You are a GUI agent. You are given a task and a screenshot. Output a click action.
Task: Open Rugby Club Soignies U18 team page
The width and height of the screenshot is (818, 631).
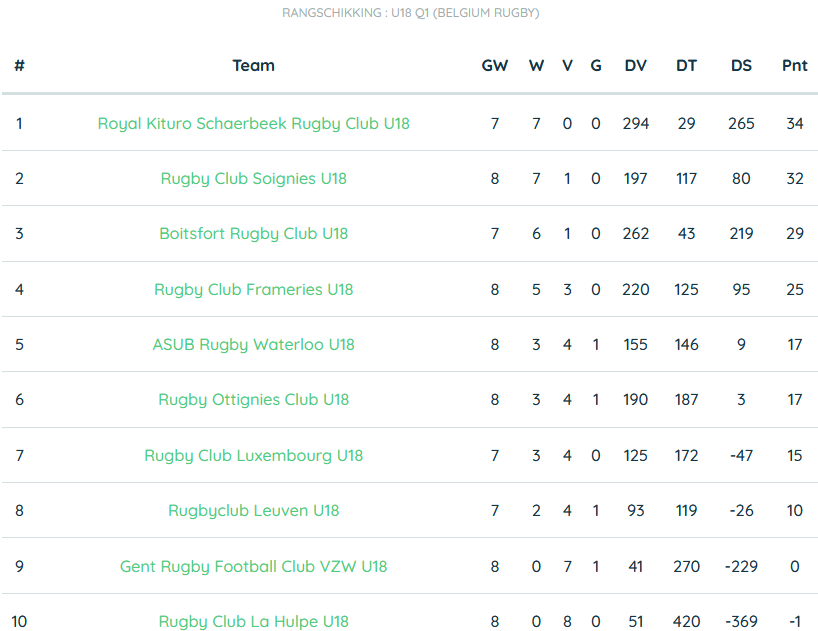[254, 178]
